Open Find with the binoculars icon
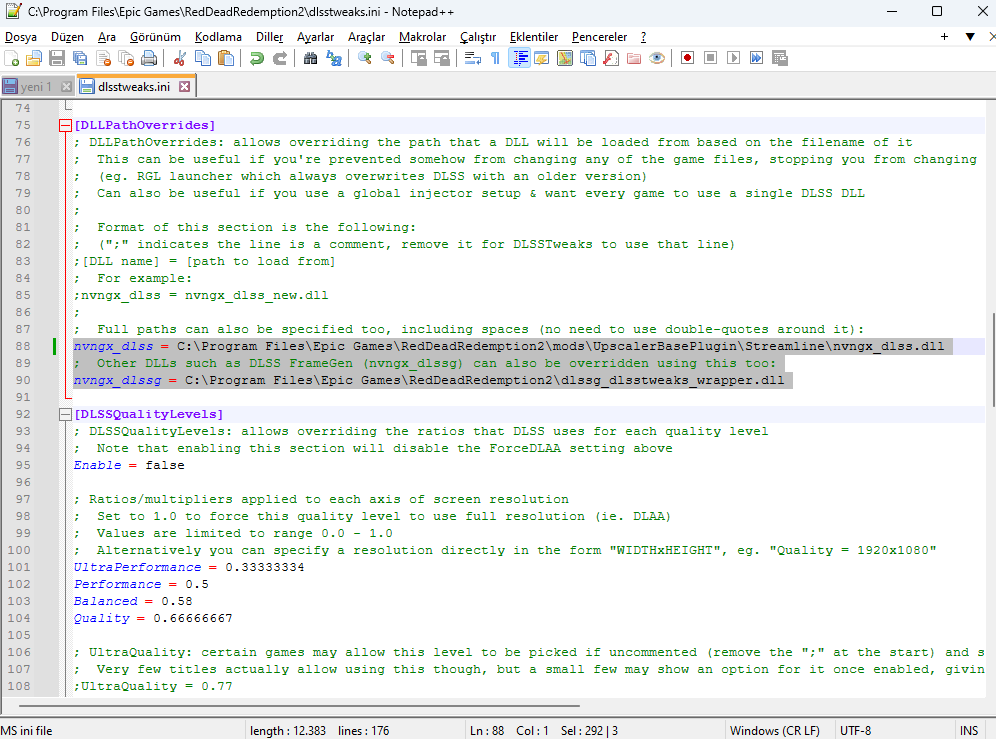 click(311, 58)
